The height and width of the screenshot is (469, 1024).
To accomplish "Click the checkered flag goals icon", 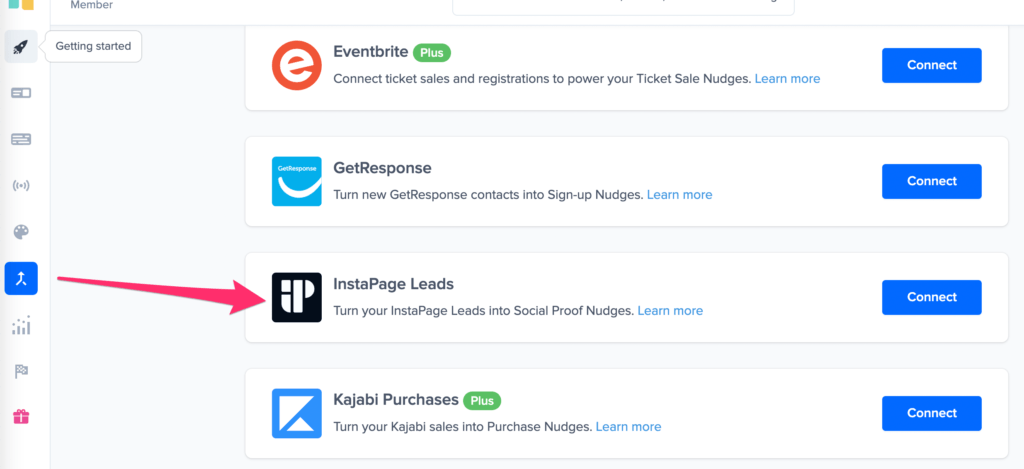I will click(x=21, y=371).
